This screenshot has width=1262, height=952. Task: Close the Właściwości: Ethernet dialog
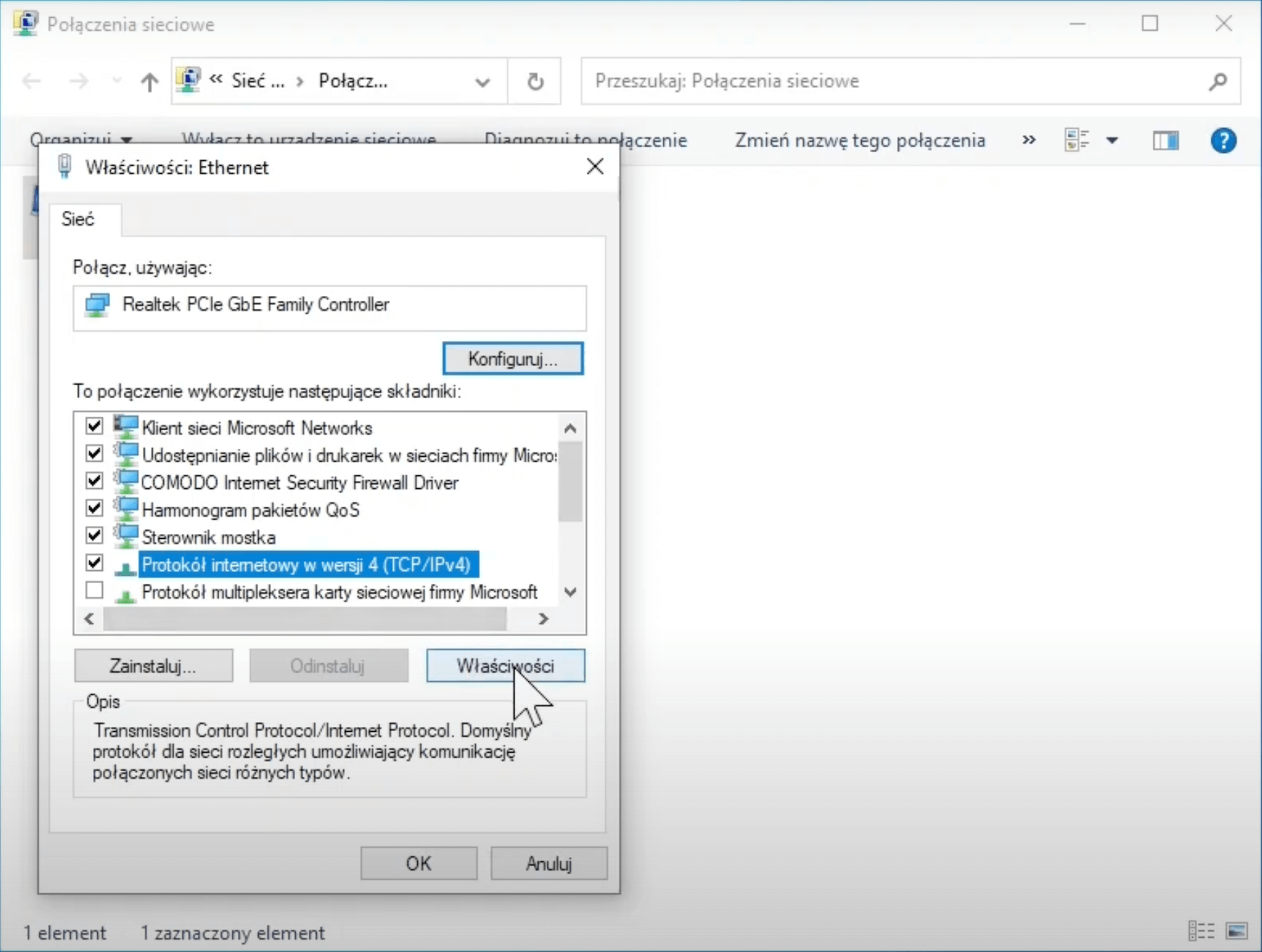point(595,167)
